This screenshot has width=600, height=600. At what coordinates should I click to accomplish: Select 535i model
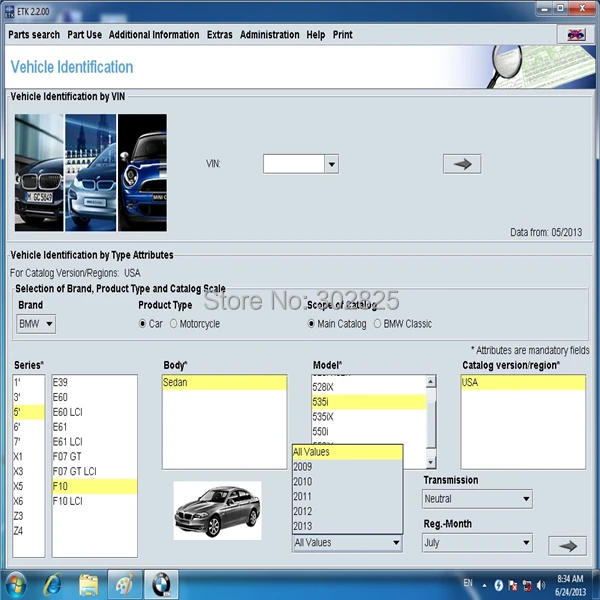pyautogui.click(x=369, y=402)
